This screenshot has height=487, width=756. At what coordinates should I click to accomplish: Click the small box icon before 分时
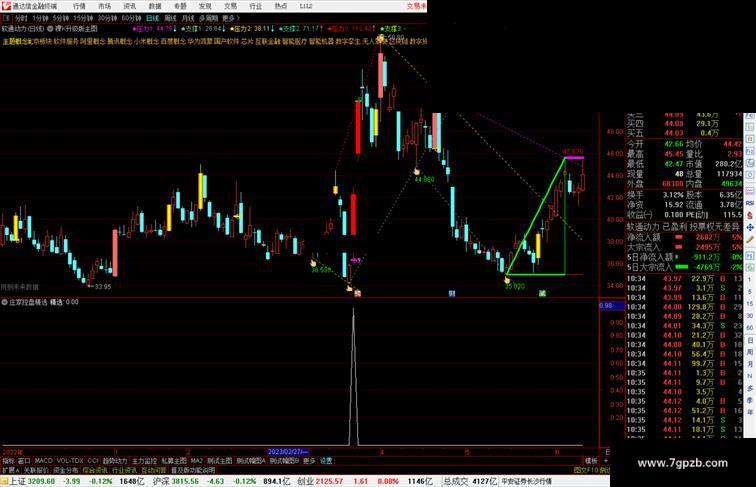[x=6, y=18]
